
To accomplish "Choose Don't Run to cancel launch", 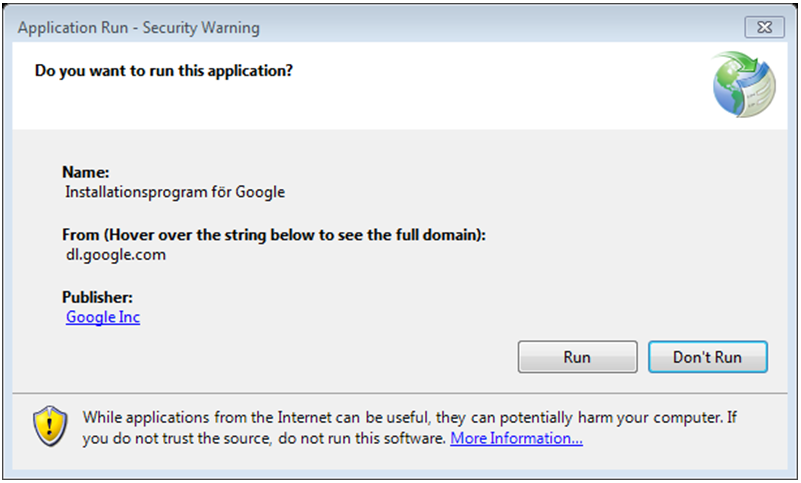I will point(708,357).
